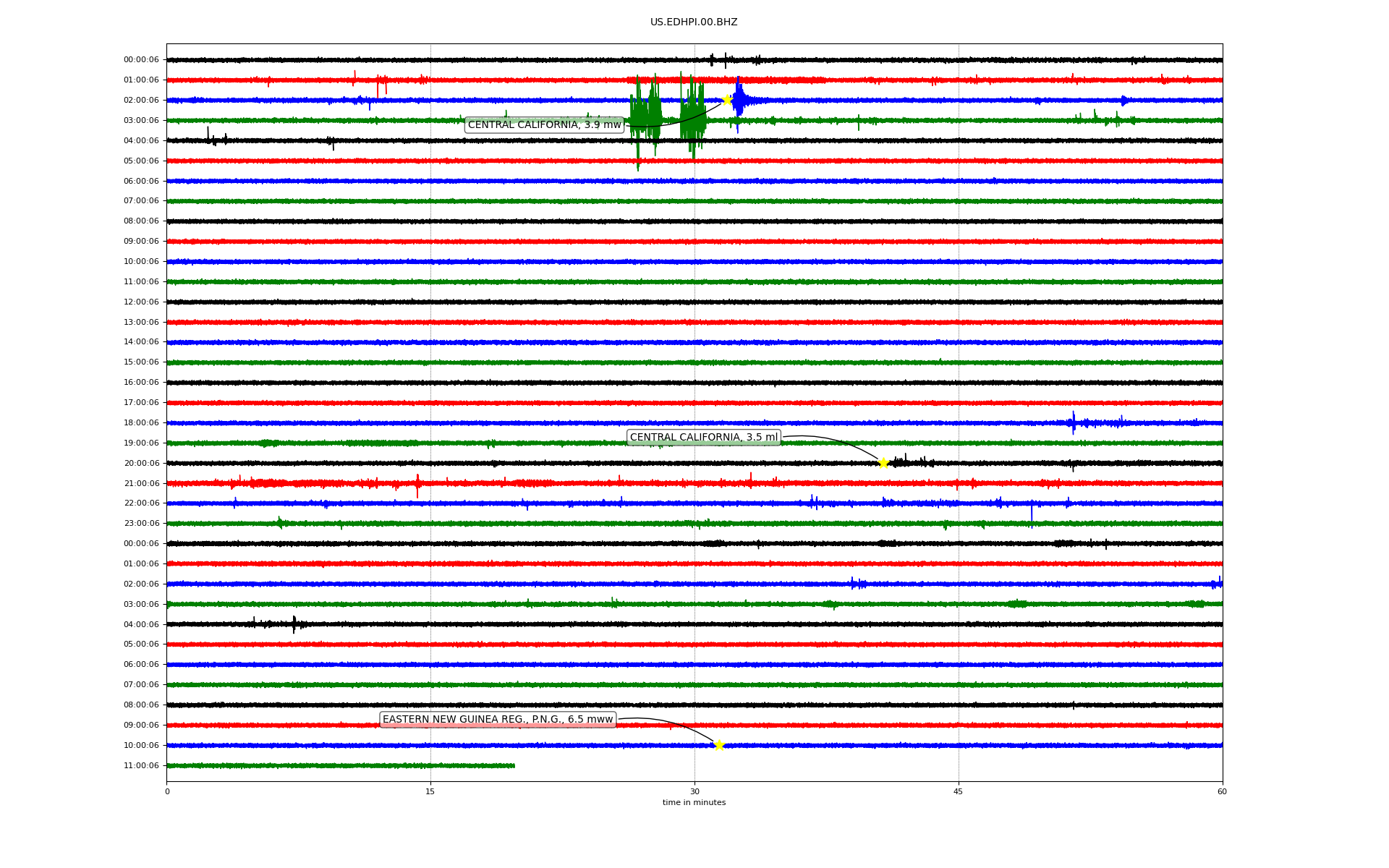Click the first 00:00:06 time label at top
1389x868 pixels.
click(141, 60)
